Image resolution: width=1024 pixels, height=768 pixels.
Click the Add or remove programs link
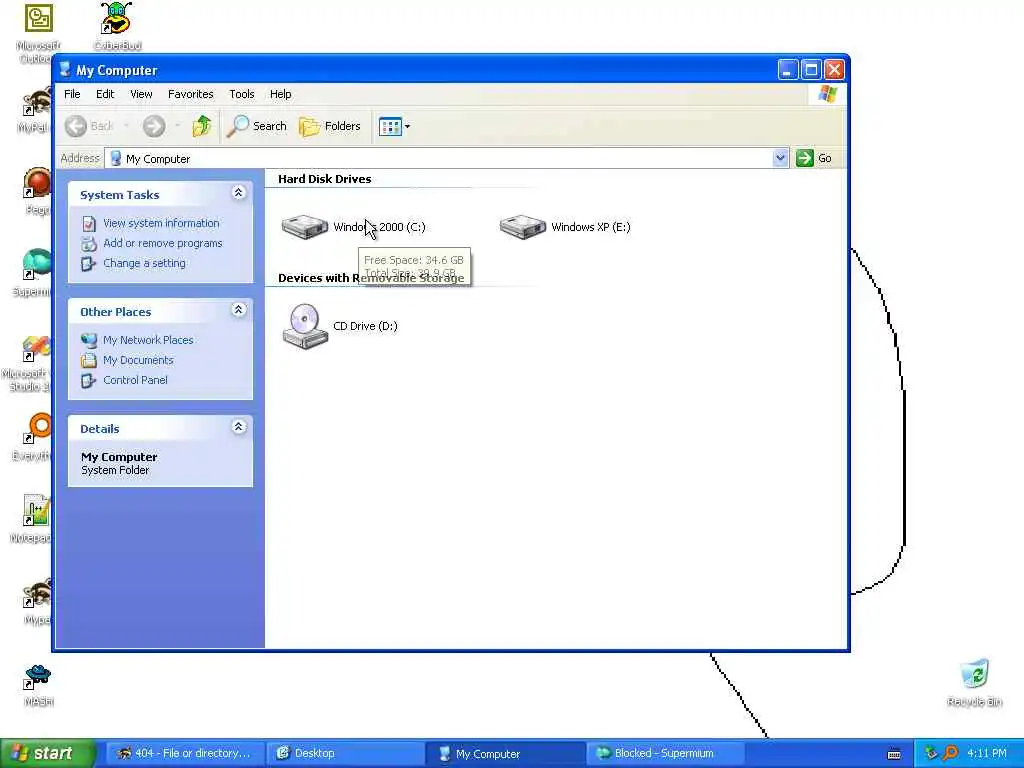(163, 243)
